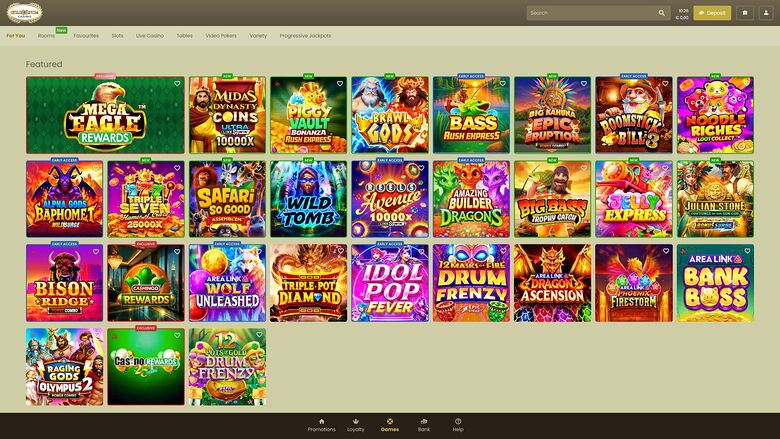The height and width of the screenshot is (439, 780).
Task: Favourite Triple Seven with heart icon
Action: (177, 168)
